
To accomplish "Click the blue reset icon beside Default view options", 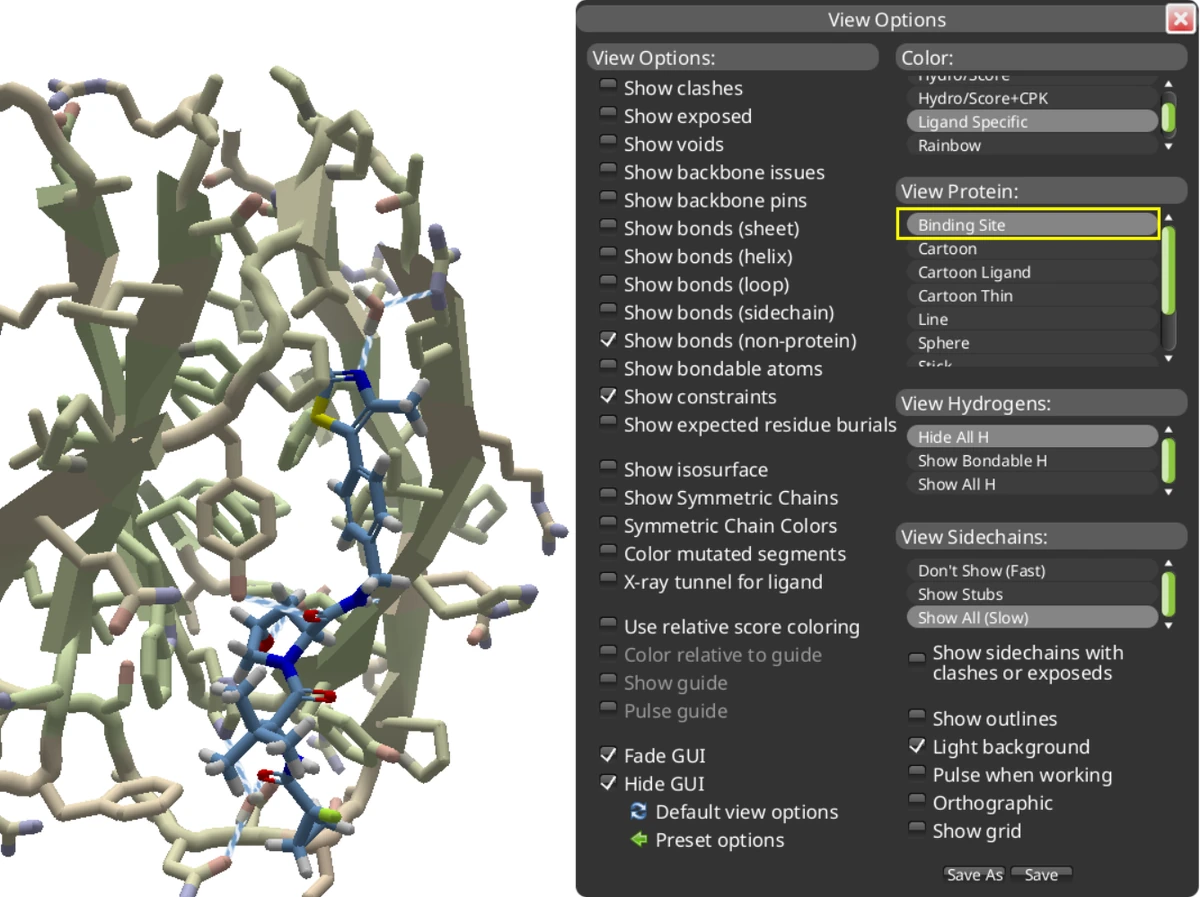I will click(x=638, y=811).
